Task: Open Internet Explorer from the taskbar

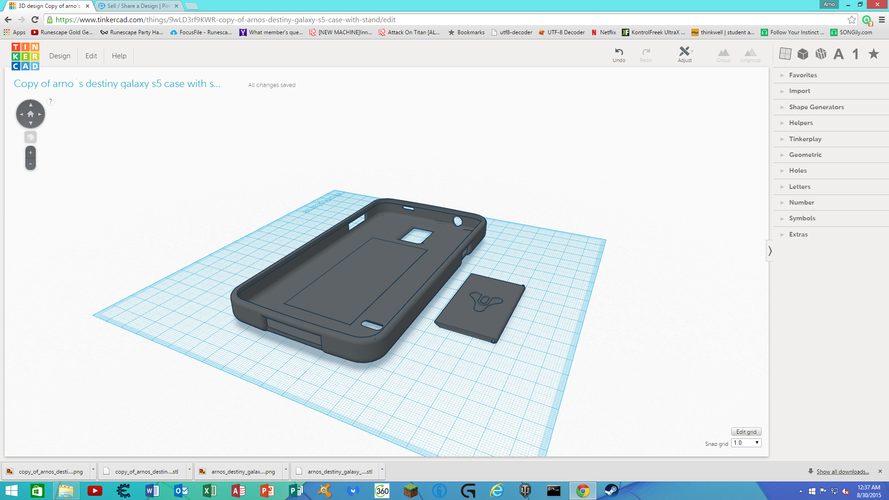Action: [497, 490]
